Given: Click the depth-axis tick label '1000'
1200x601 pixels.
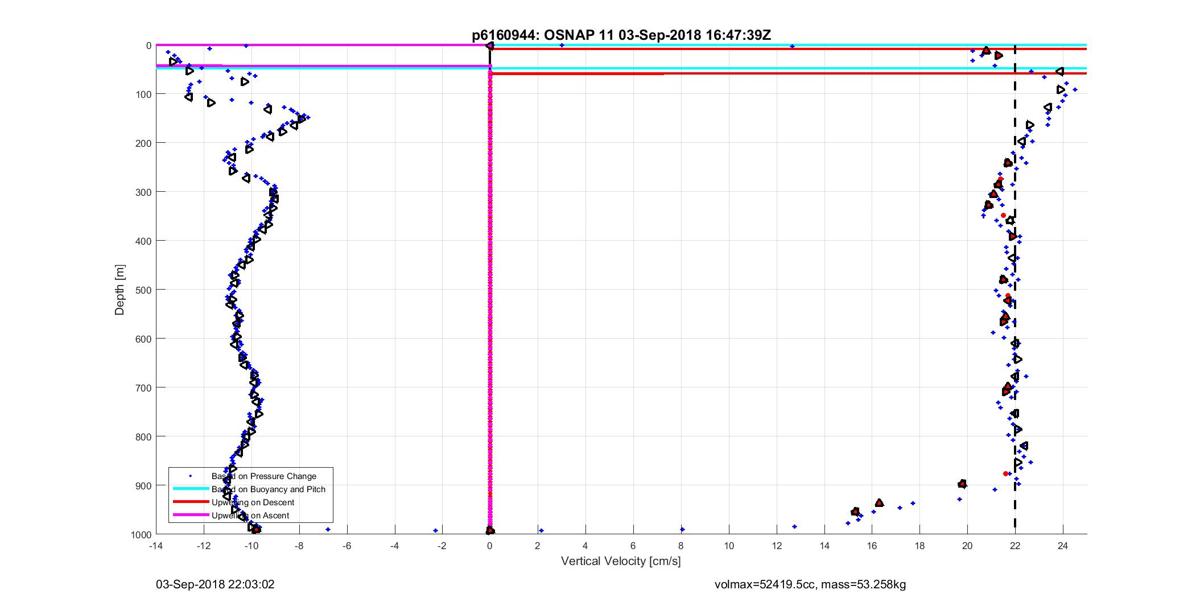Looking at the screenshot, I should coord(139,535).
